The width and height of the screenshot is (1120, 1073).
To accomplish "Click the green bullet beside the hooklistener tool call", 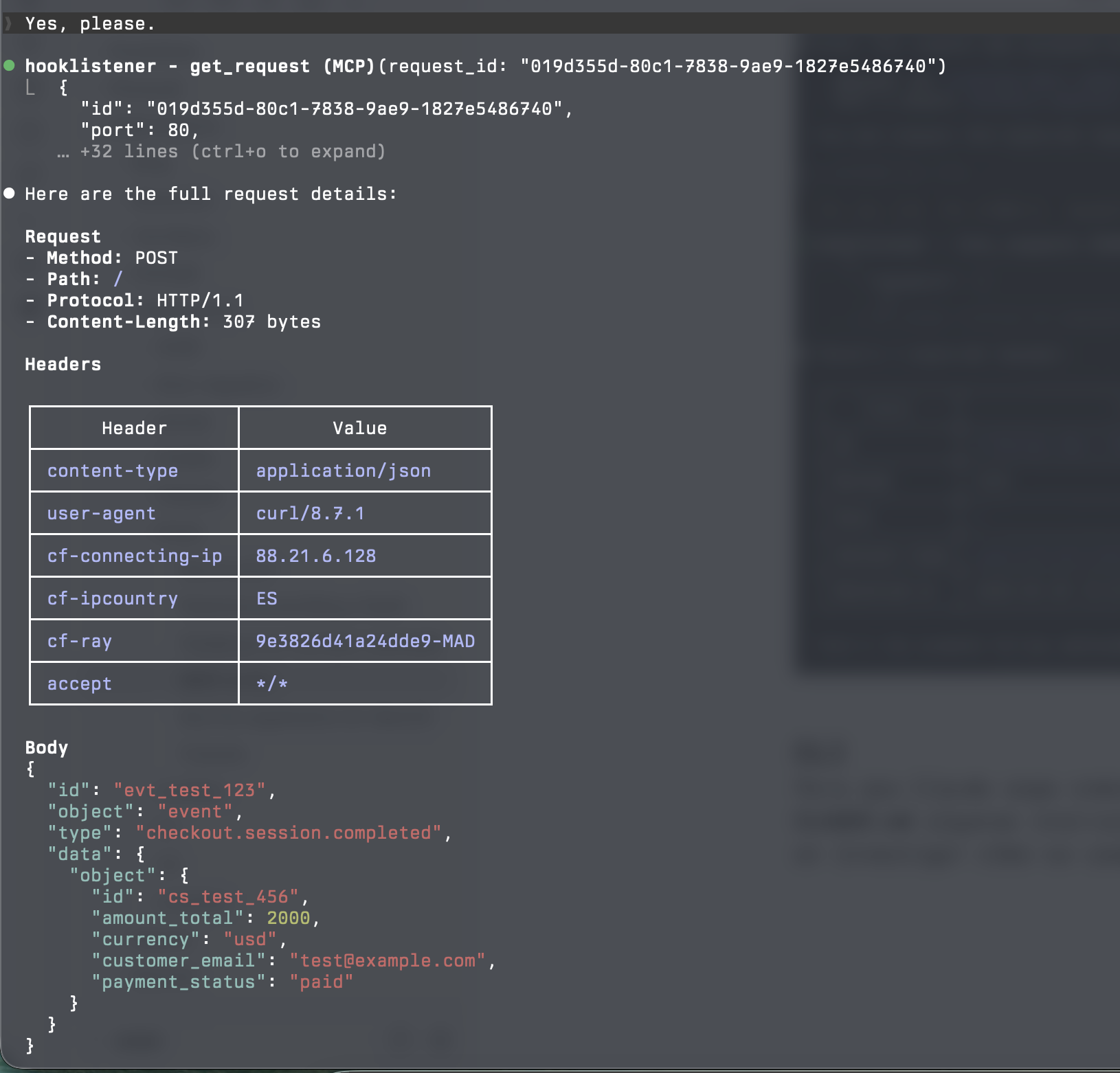I will pos(8,66).
